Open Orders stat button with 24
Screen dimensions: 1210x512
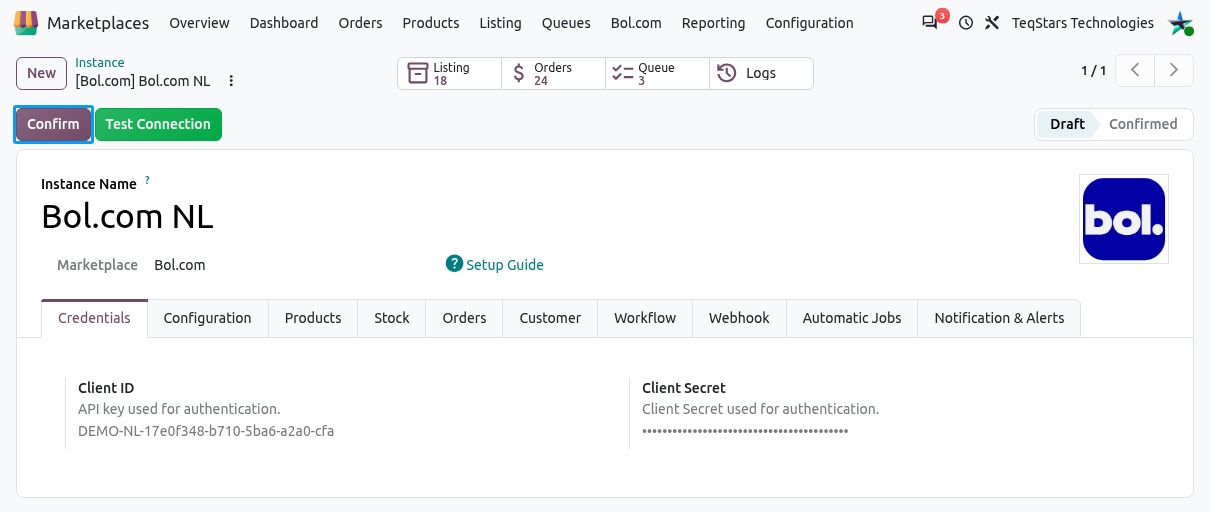pyautogui.click(x=553, y=73)
